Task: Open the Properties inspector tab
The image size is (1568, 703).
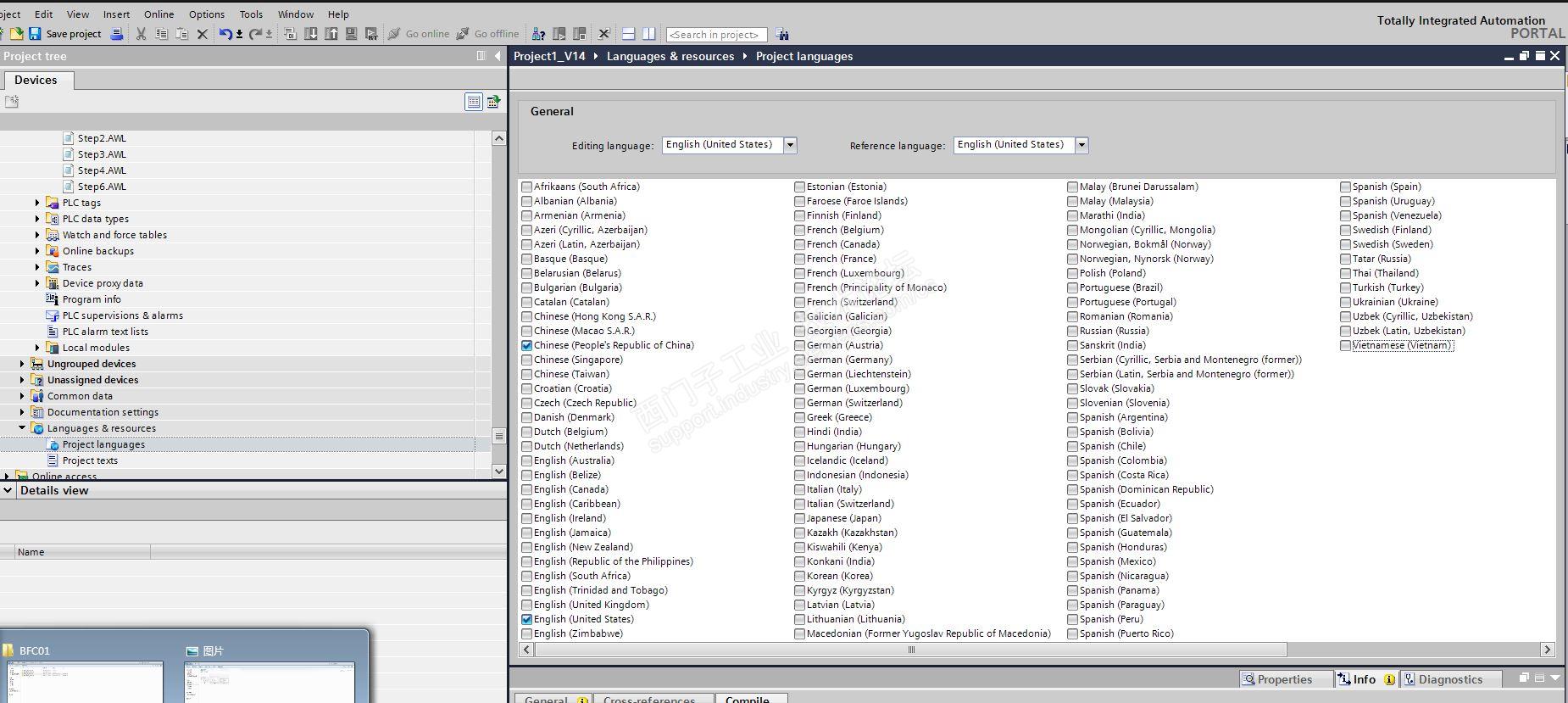Action: click(1285, 679)
